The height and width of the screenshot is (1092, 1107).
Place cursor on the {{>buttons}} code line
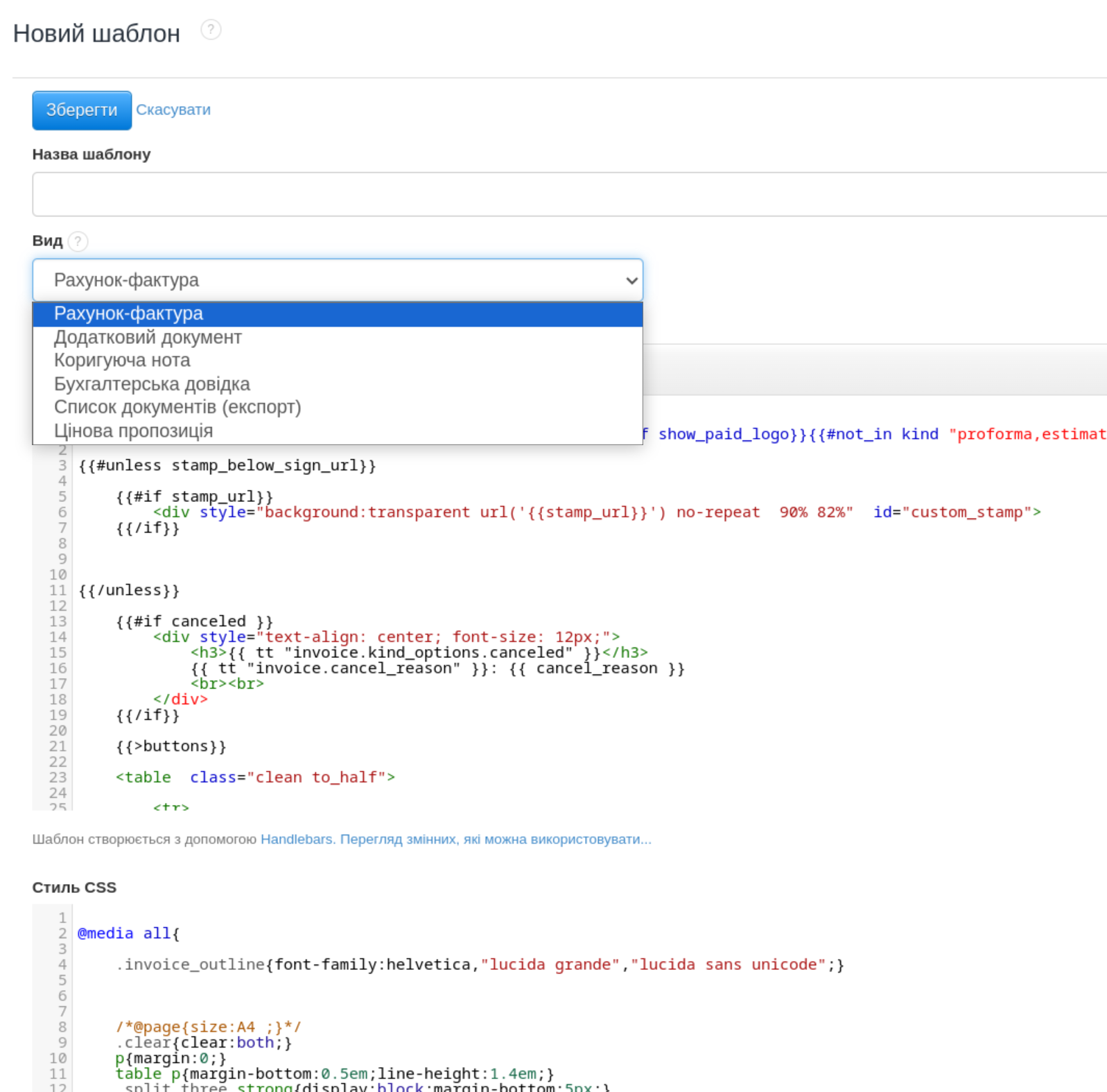[171, 747]
